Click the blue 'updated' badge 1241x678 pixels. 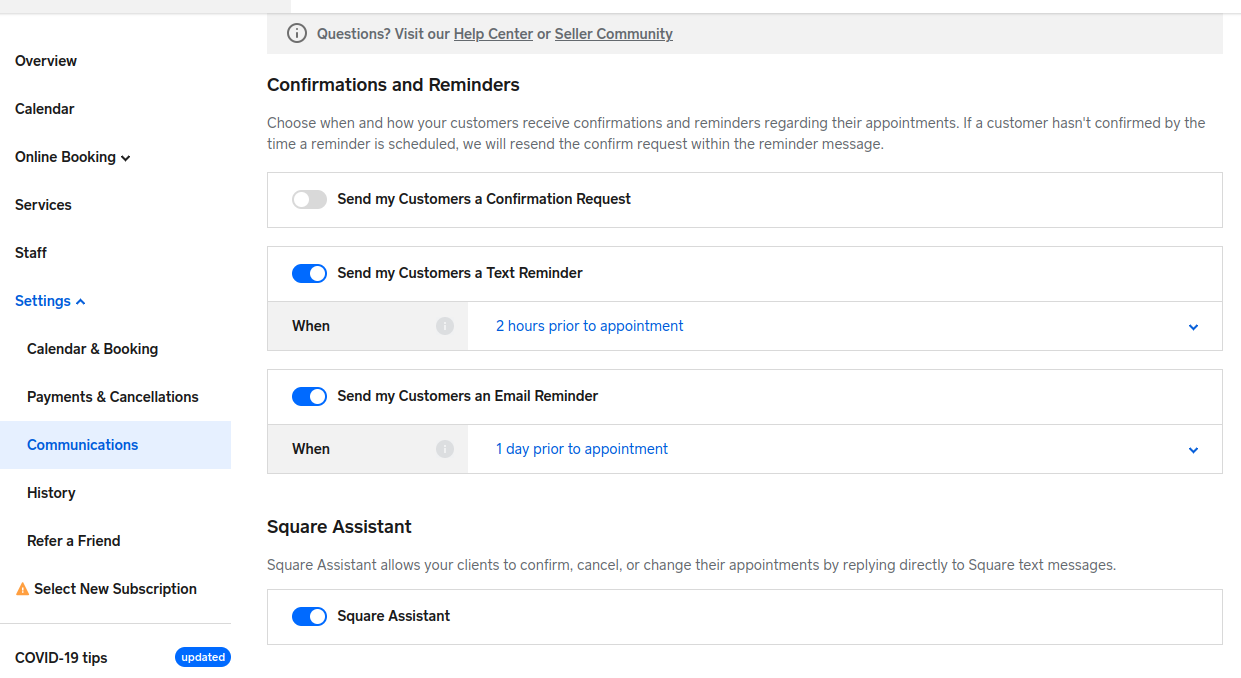pos(203,657)
